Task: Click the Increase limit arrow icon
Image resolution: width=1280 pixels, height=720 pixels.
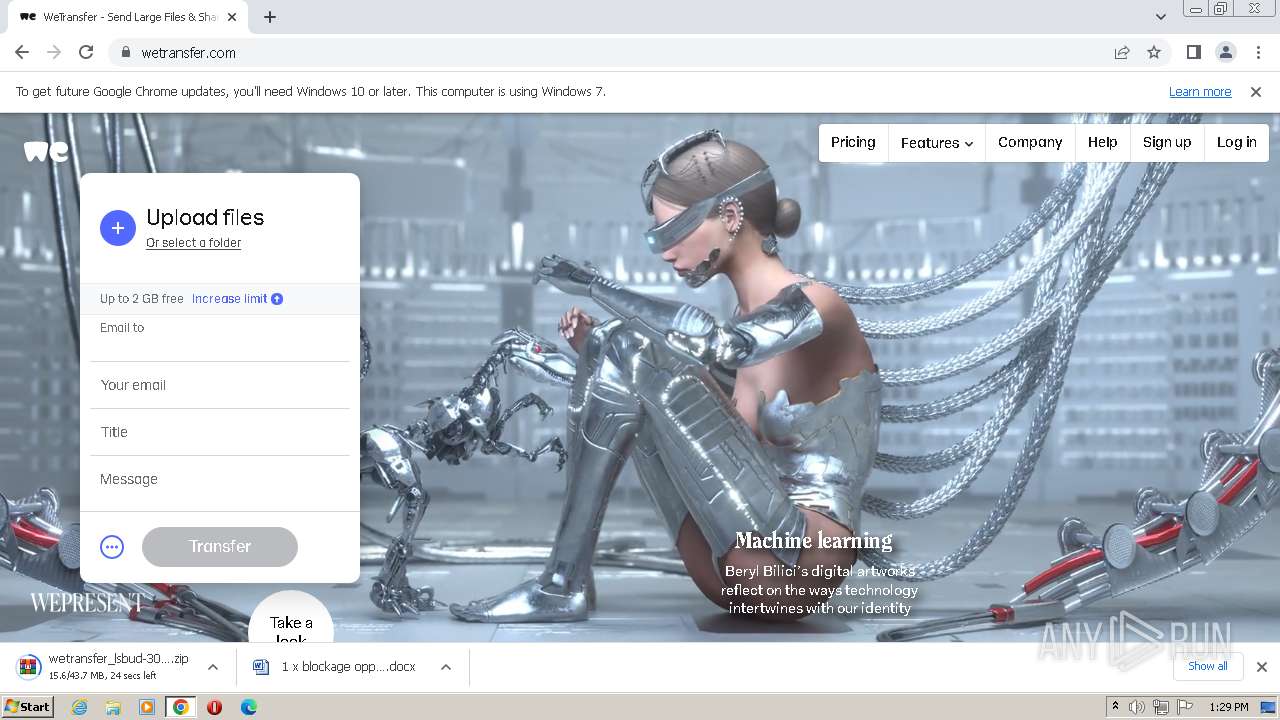Action: [x=277, y=299]
